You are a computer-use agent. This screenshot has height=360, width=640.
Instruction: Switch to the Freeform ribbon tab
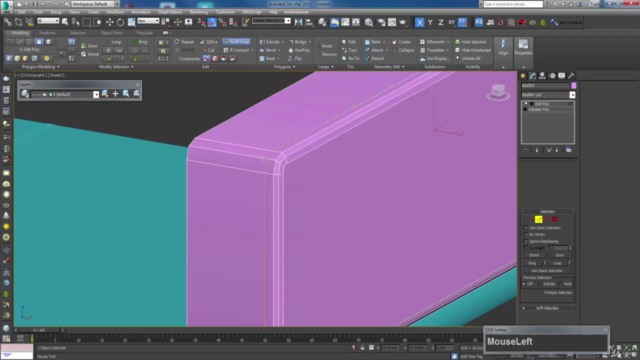click(x=47, y=33)
